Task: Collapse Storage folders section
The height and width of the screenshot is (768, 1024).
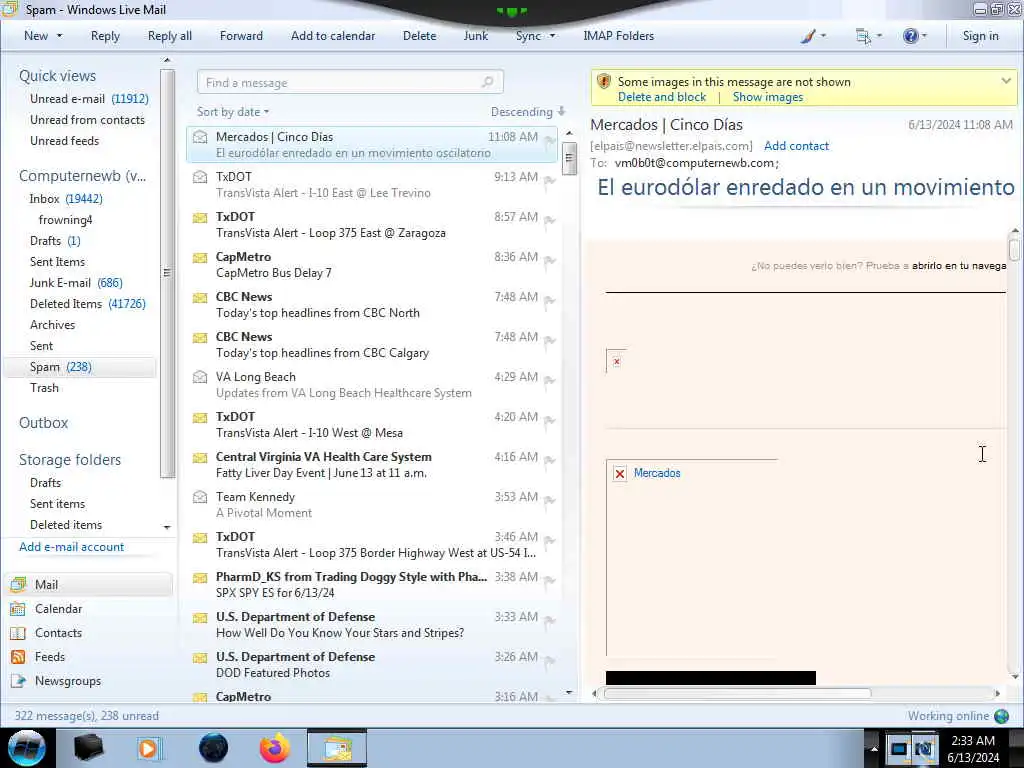Action: (70, 460)
